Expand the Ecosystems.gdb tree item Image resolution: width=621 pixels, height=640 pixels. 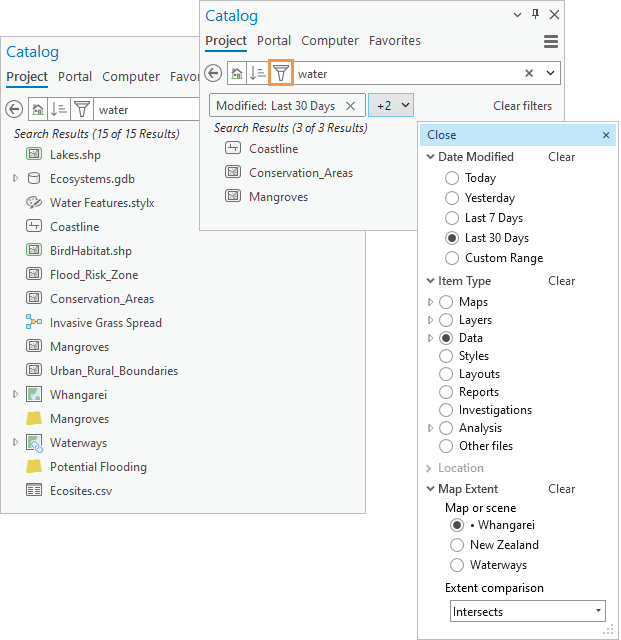tap(16, 179)
